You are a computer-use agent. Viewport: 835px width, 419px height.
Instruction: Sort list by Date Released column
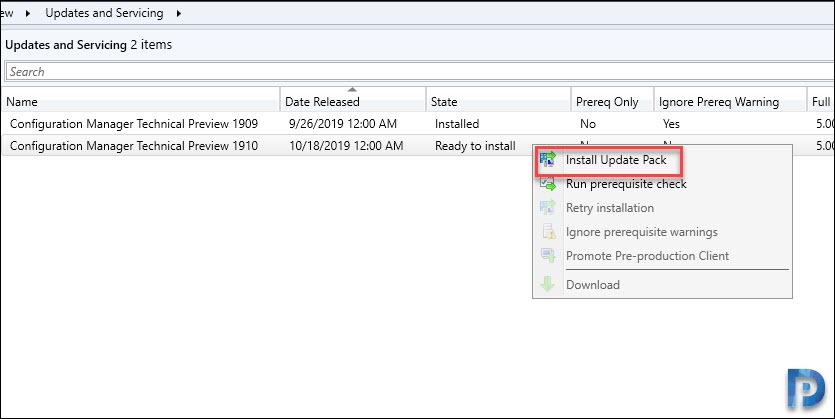tap(353, 101)
